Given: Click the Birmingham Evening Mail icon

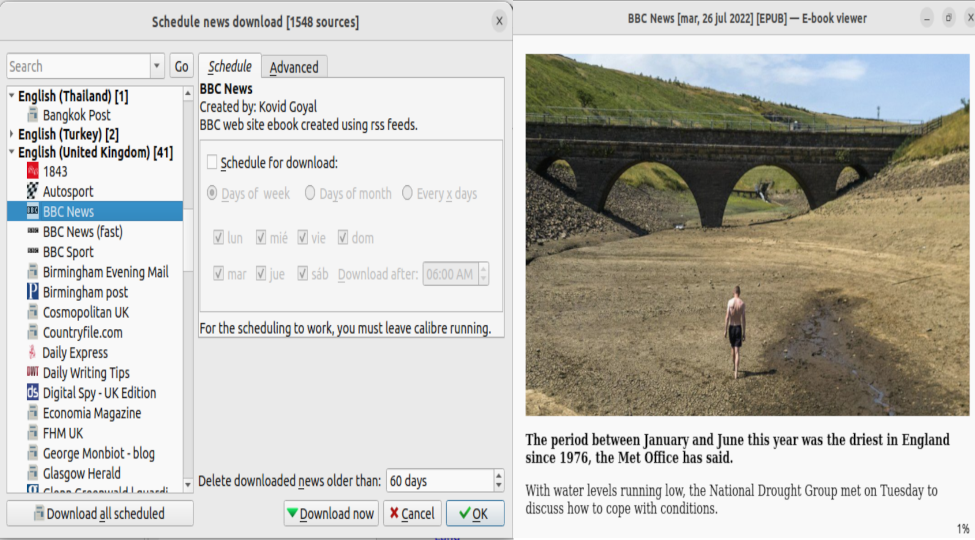Looking at the screenshot, I should 32,271.
